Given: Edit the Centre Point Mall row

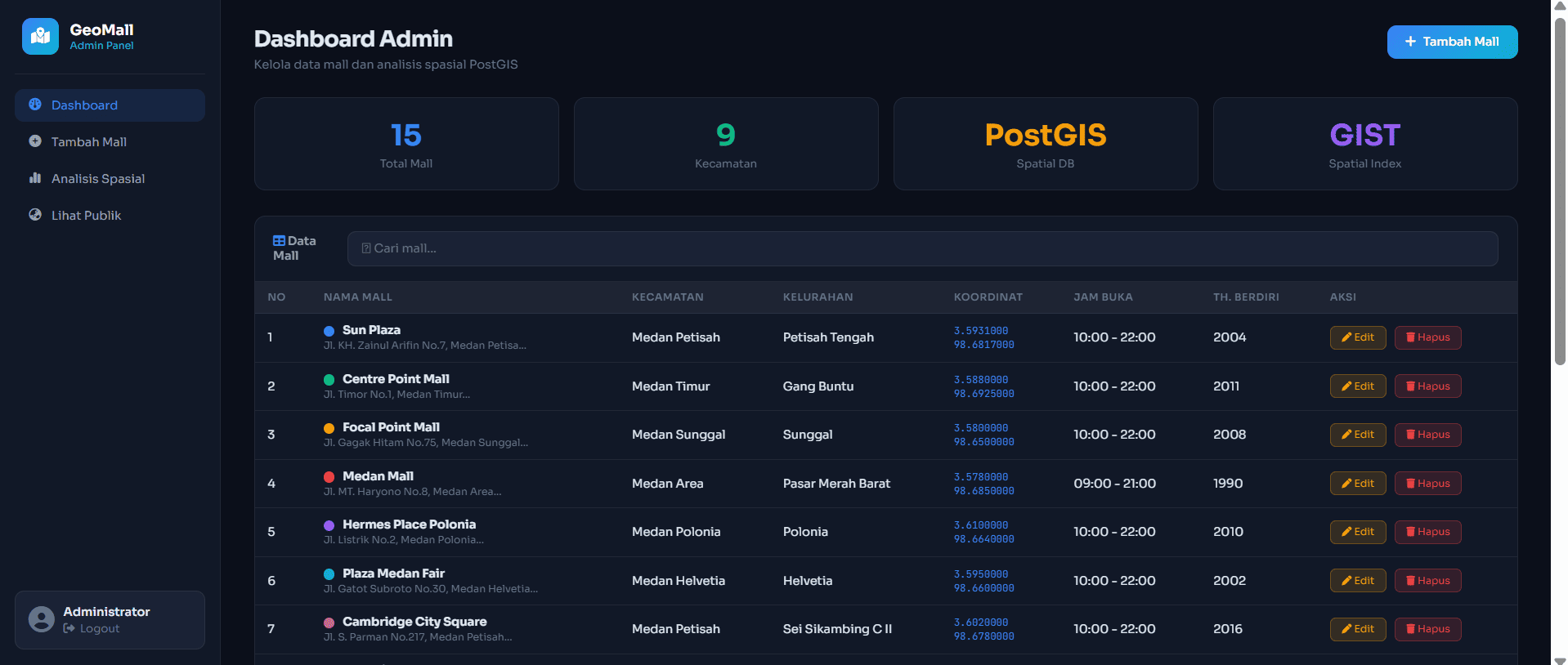Looking at the screenshot, I should point(1357,386).
